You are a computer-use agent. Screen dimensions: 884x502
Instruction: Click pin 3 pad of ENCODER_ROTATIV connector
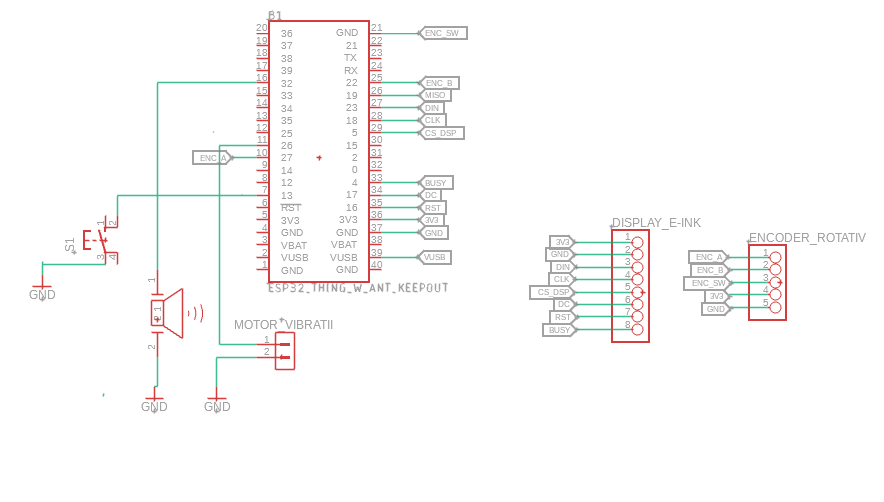[x=775, y=283]
